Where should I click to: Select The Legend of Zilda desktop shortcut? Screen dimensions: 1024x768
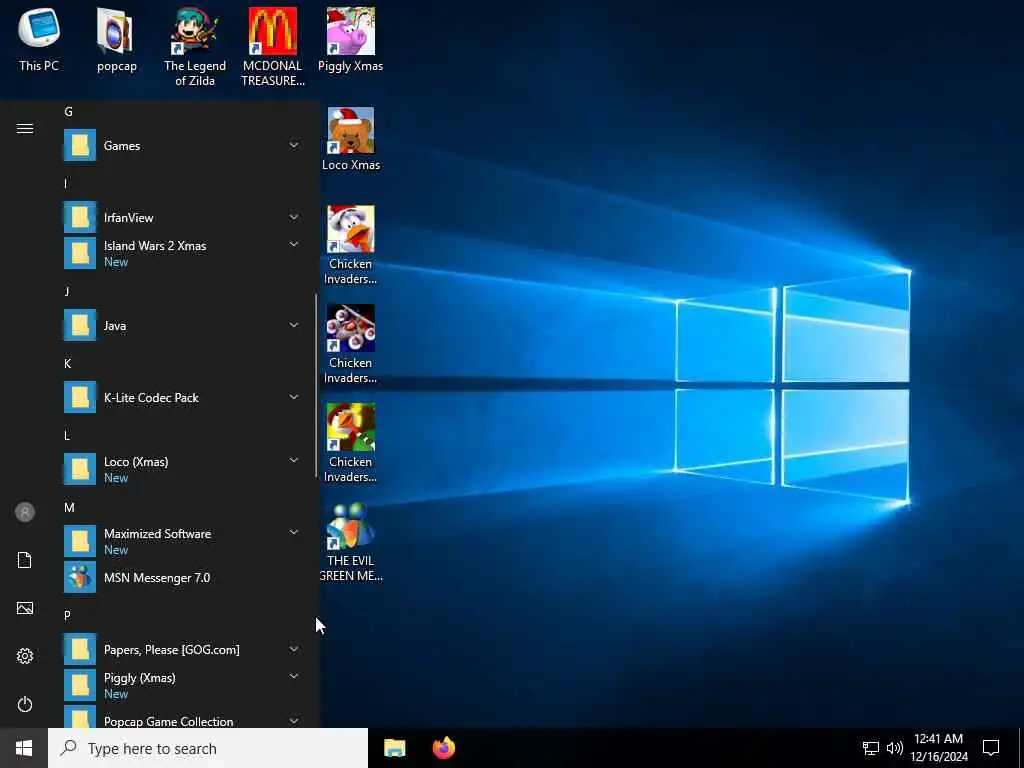point(195,47)
